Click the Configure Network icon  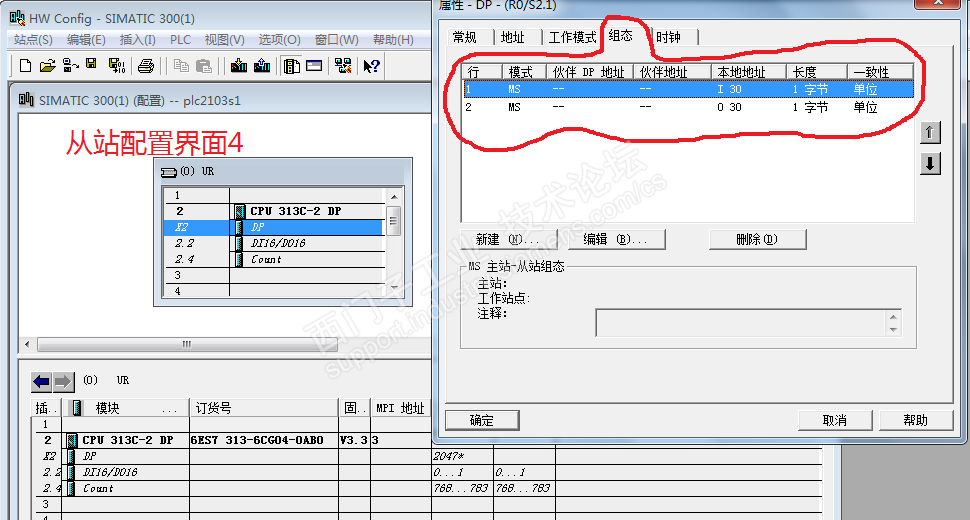pos(343,65)
